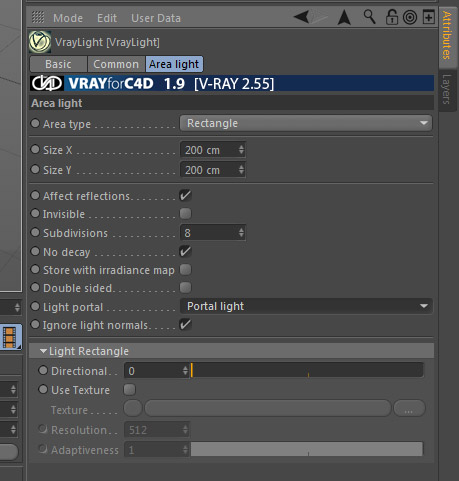Viewport: 459px width, 481px height.
Task: Click the target mode circle icon
Action: coord(410,17)
